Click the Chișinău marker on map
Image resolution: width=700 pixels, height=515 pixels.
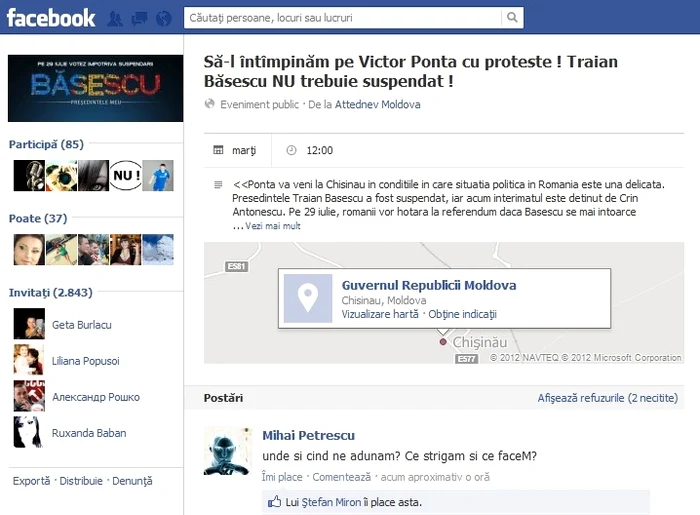coord(442,342)
